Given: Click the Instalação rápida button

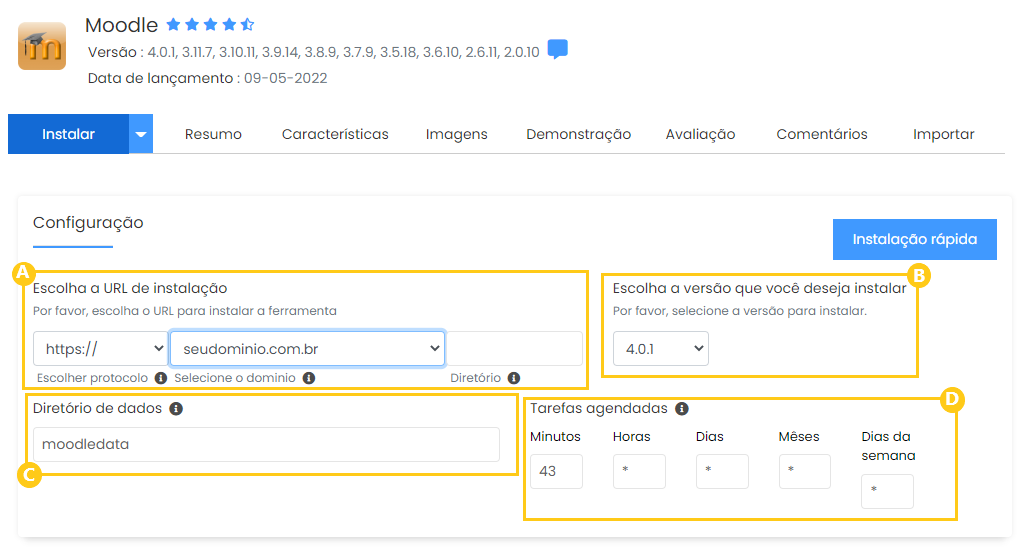Looking at the screenshot, I should click(x=914, y=240).
